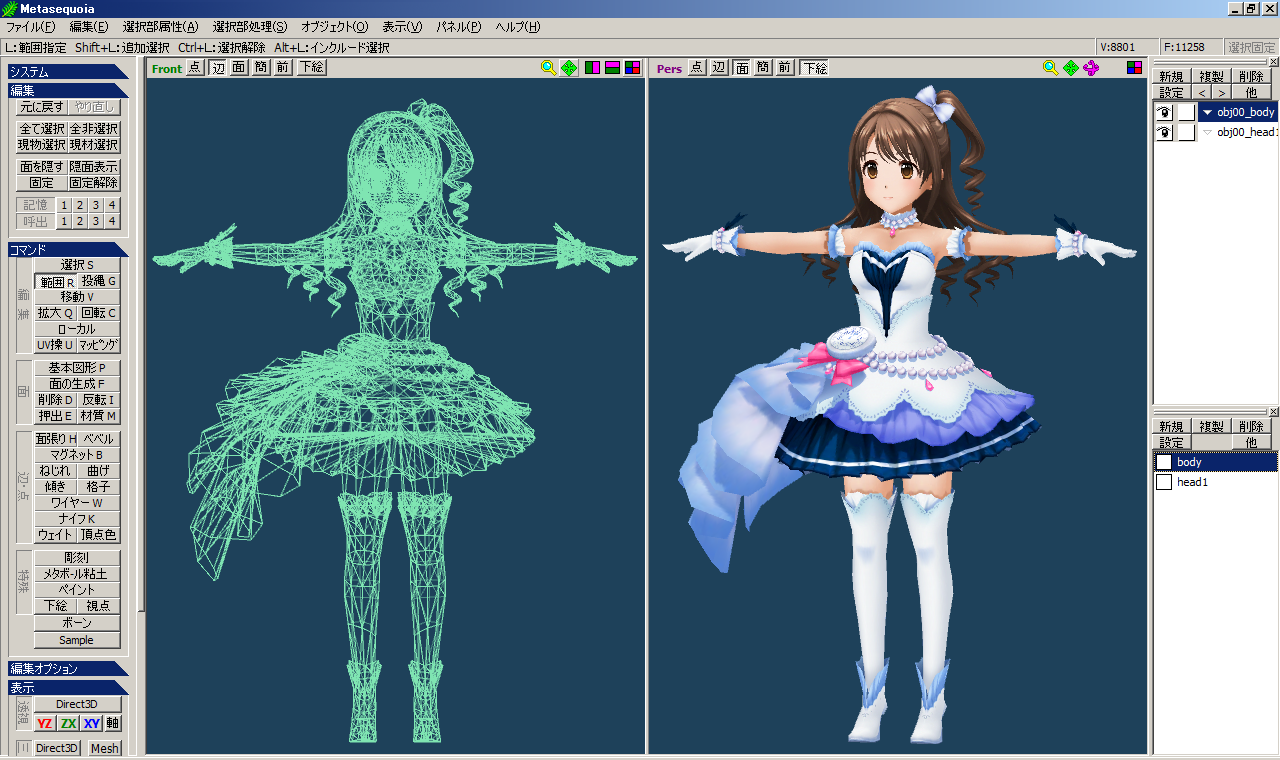Choose the ボーン bone command
Image resolution: width=1280 pixels, height=760 pixels.
[x=77, y=623]
